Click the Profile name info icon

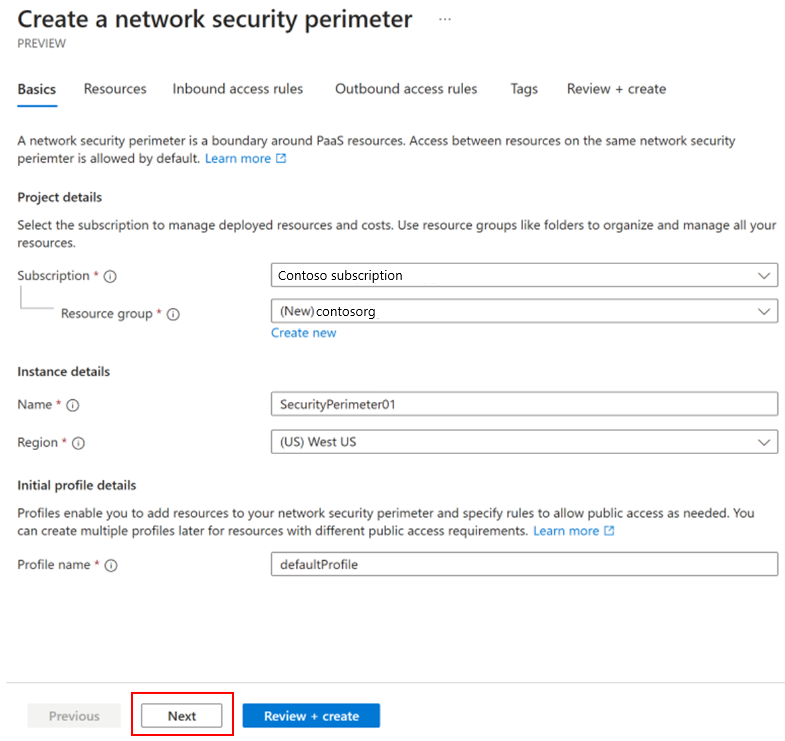pos(111,565)
